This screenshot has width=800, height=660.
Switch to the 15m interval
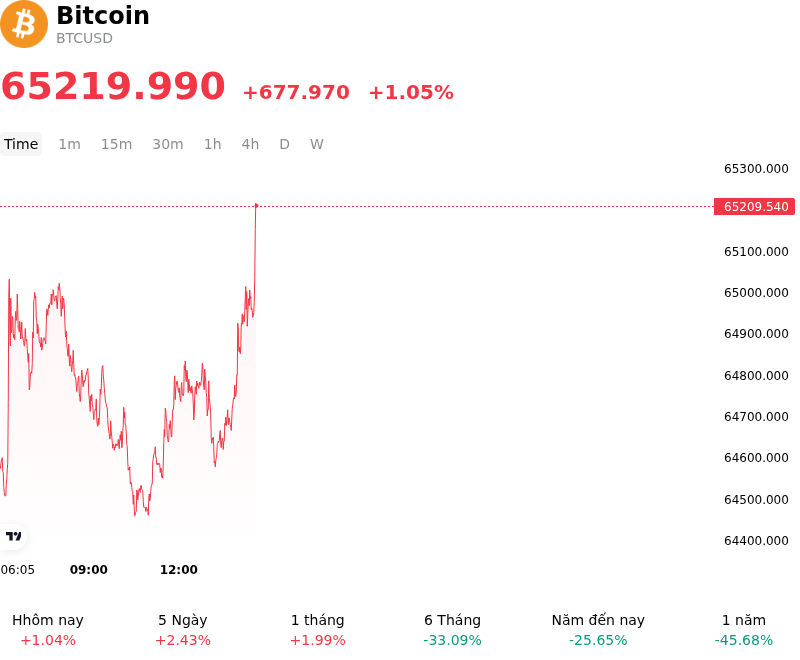tap(116, 144)
